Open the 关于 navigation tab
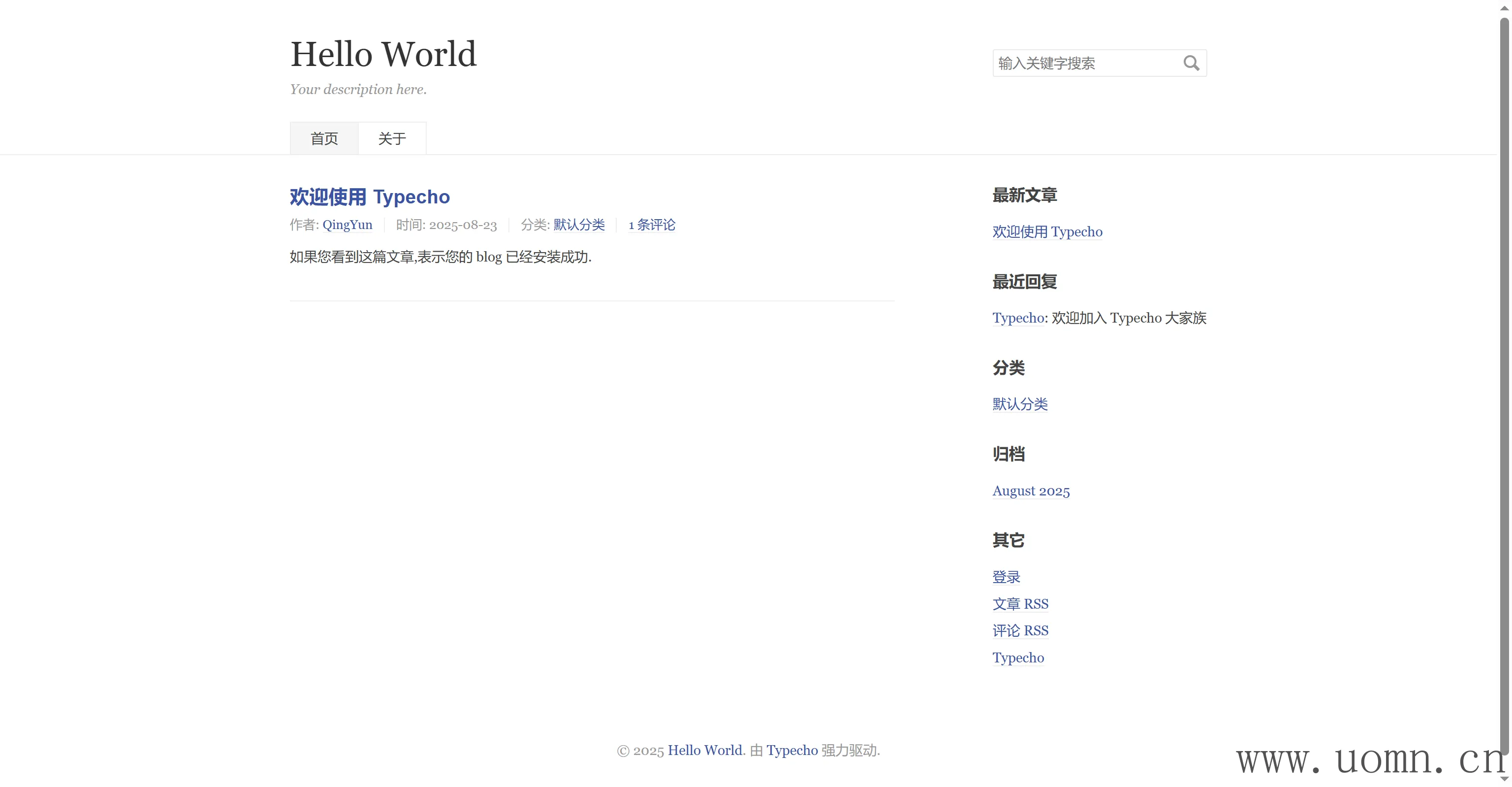The height and width of the screenshot is (787, 1512). (392, 138)
